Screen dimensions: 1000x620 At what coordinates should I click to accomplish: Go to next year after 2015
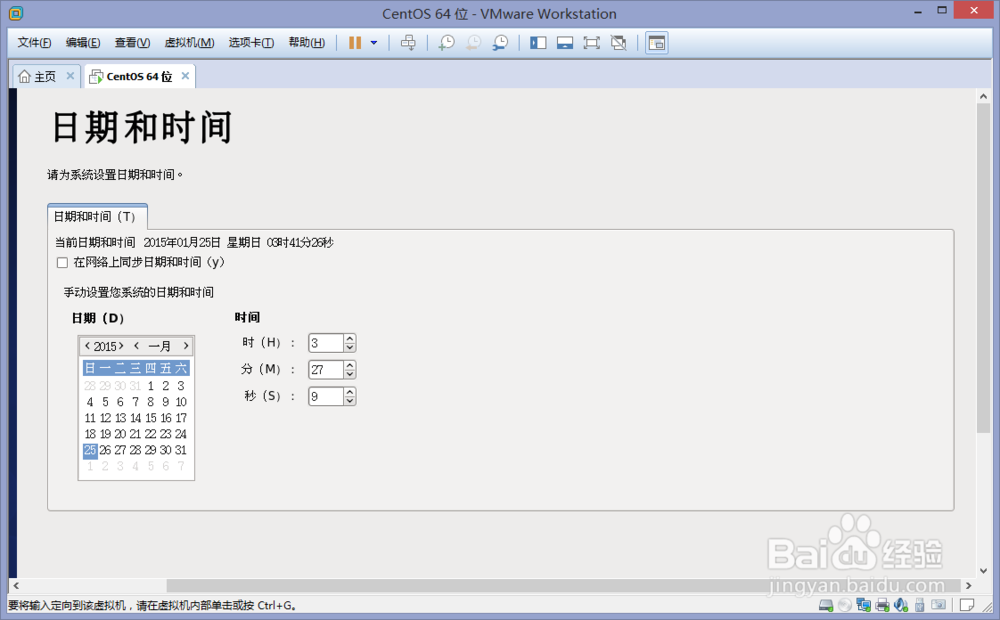click(121, 346)
